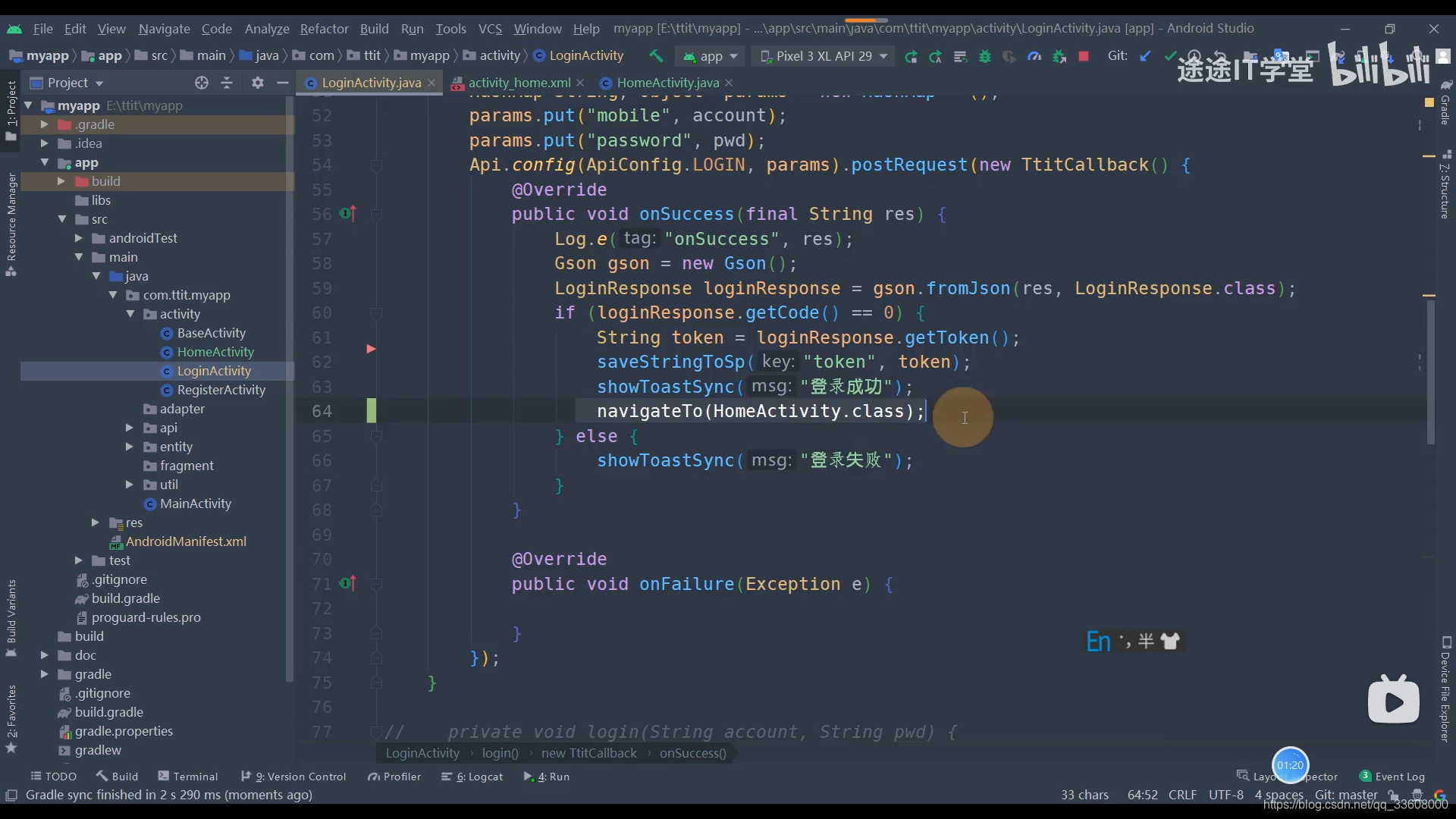Toggle fold marker on line 68

click(376, 510)
